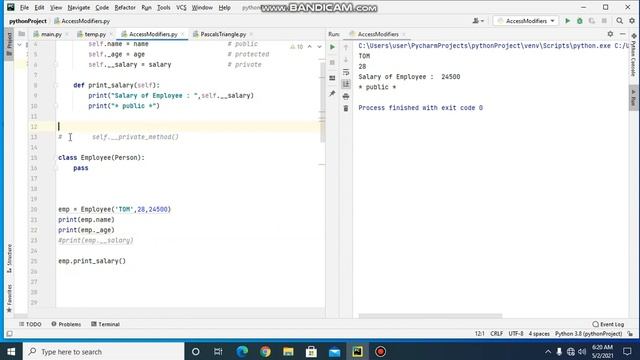Fold print_salary method gutter marker
The image size is (640, 360).
pos(56,85)
